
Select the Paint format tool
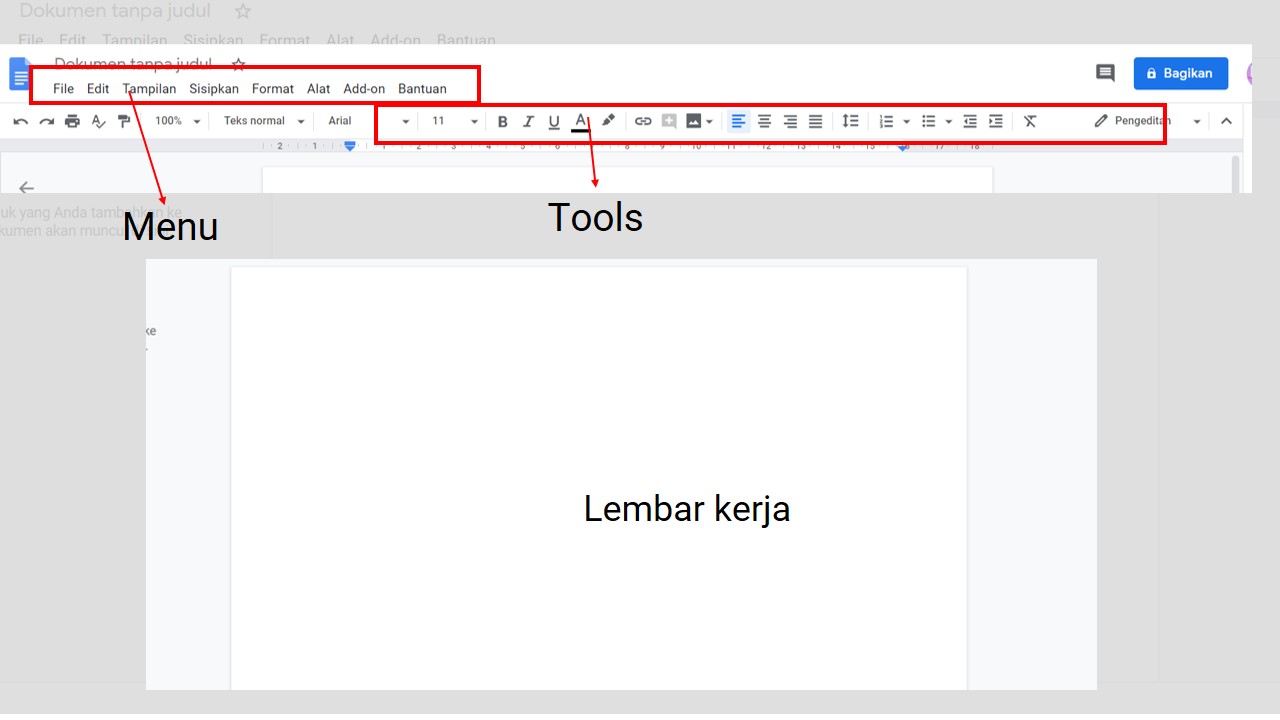[x=124, y=120]
